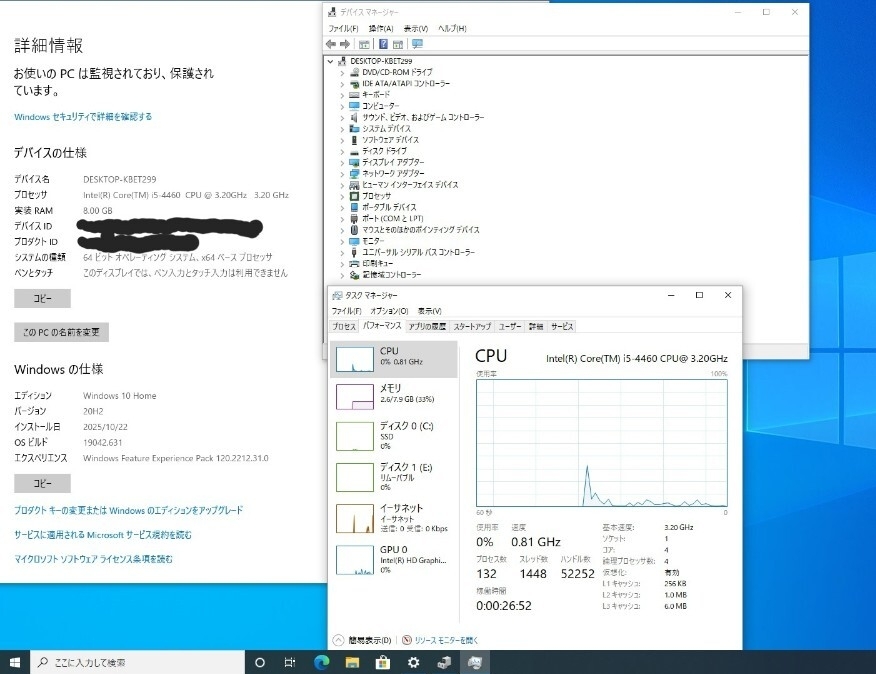Click the Forward arrow in Device Manager toolbar
The width and height of the screenshot is (876, 674).
pyautogui.click(x=345, y=44)
